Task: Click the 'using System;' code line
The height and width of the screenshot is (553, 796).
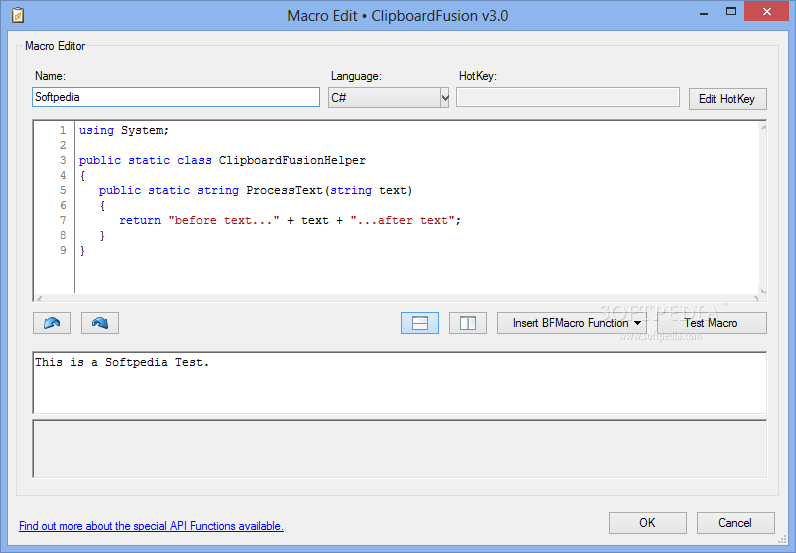Action: [124, 131]
